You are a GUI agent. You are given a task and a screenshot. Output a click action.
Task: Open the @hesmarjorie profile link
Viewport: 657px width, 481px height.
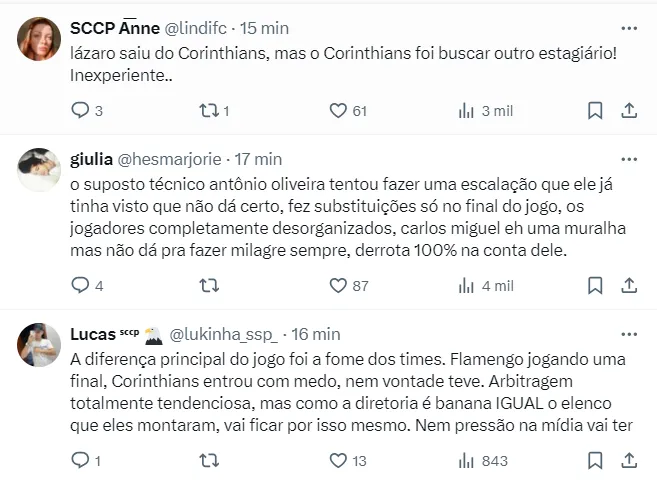171,158
